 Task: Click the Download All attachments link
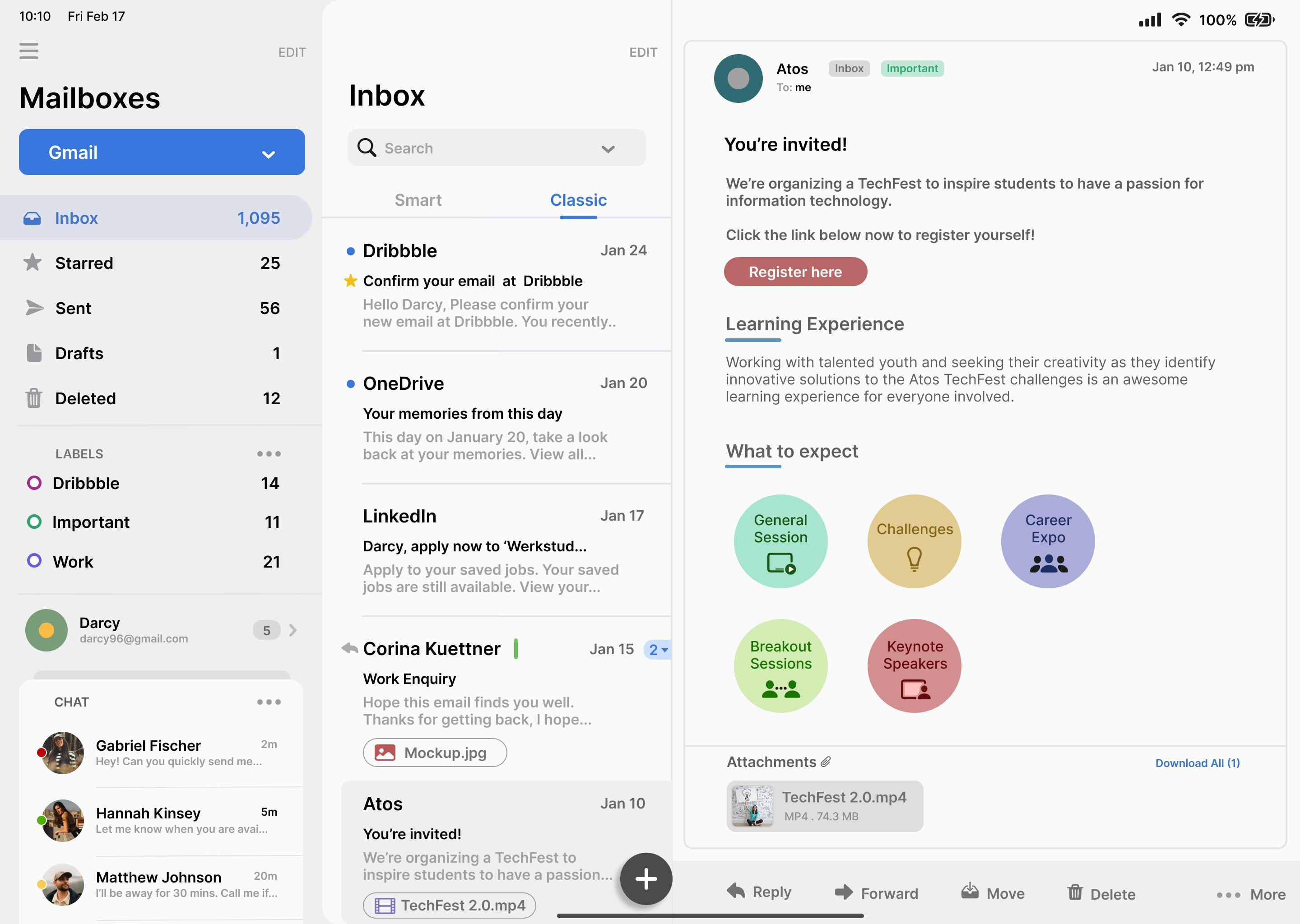pos(1197,763)
